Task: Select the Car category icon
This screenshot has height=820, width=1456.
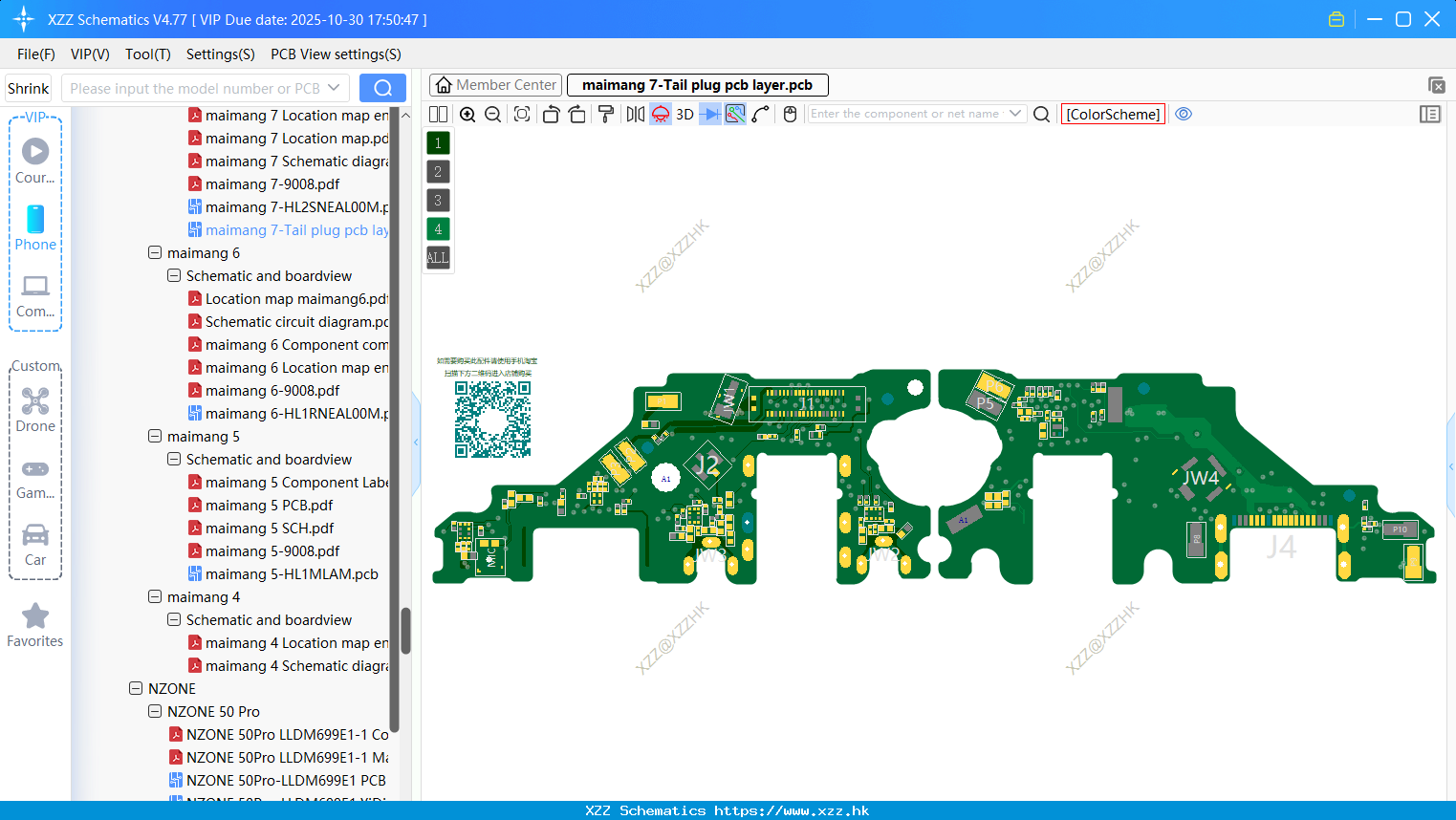Action: pos(35,544)
